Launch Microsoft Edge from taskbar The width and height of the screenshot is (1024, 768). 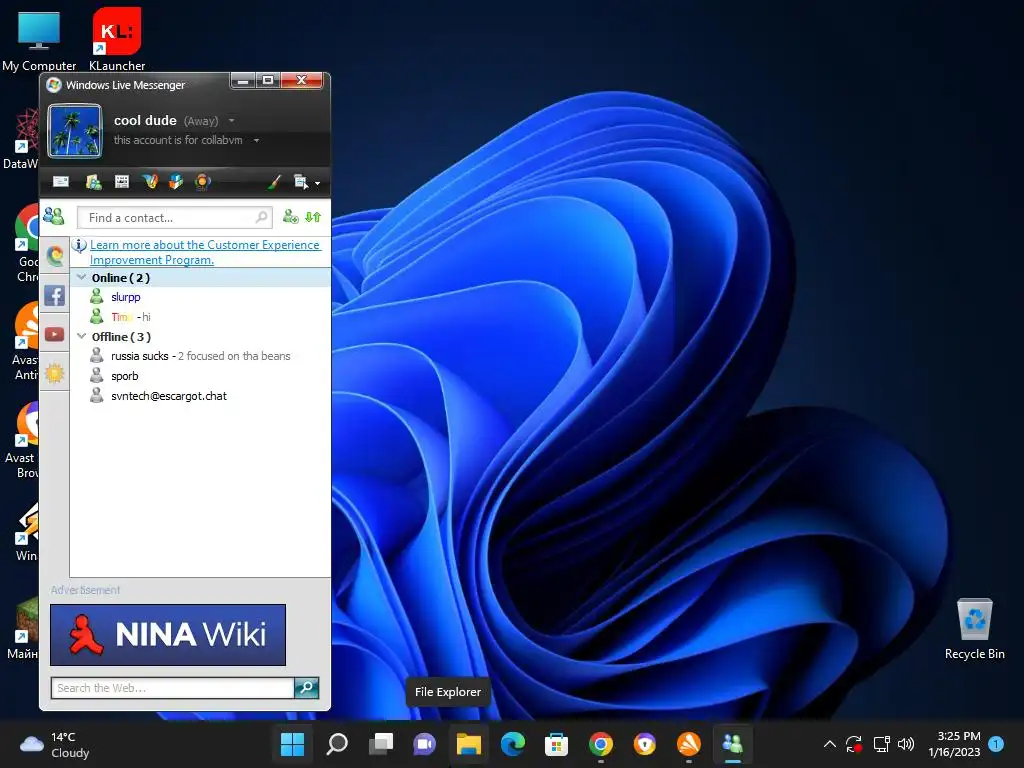click(513, 744)
